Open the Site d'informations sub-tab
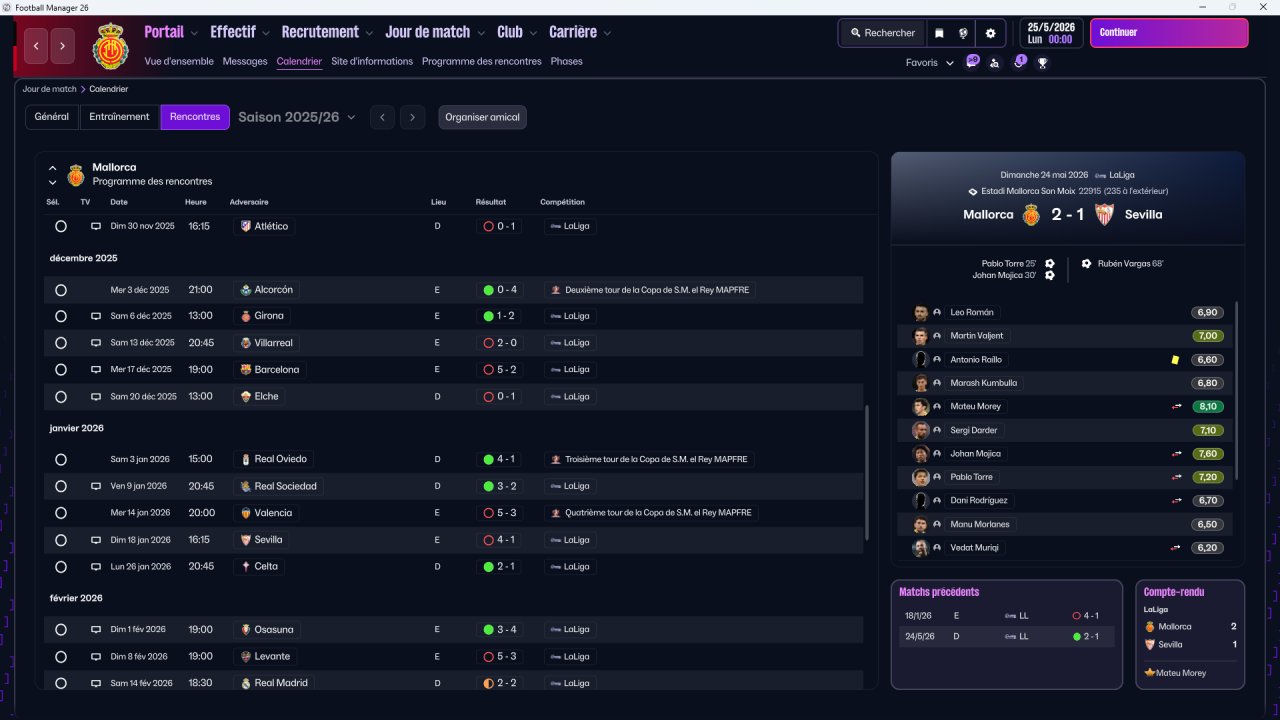Image resolution: width=1280 pixels, height=720 pixels. coord(372,62)
